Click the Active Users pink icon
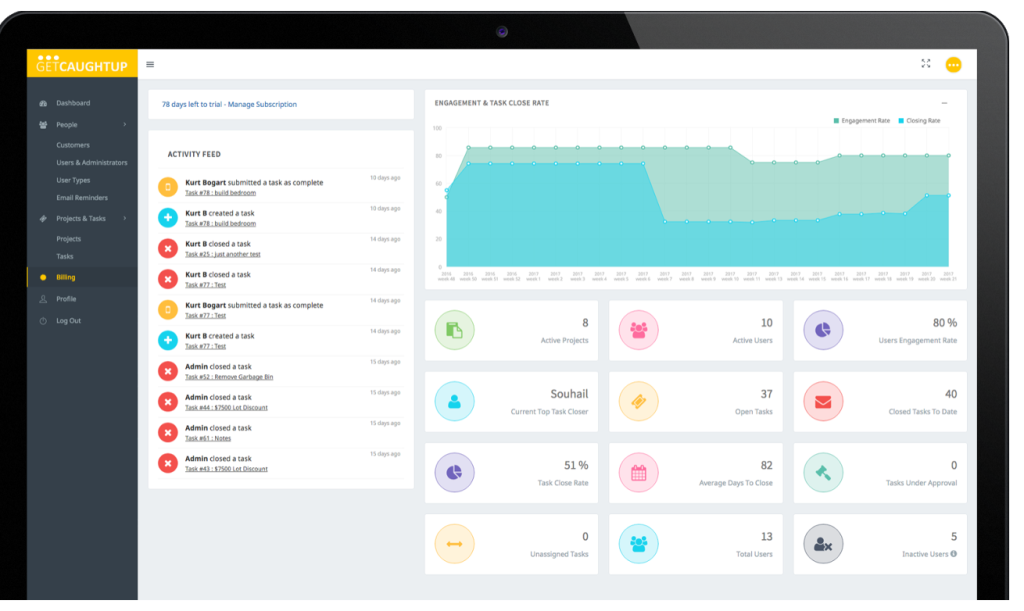Screen dimensions: 1024x611 [x=639, y=330]
